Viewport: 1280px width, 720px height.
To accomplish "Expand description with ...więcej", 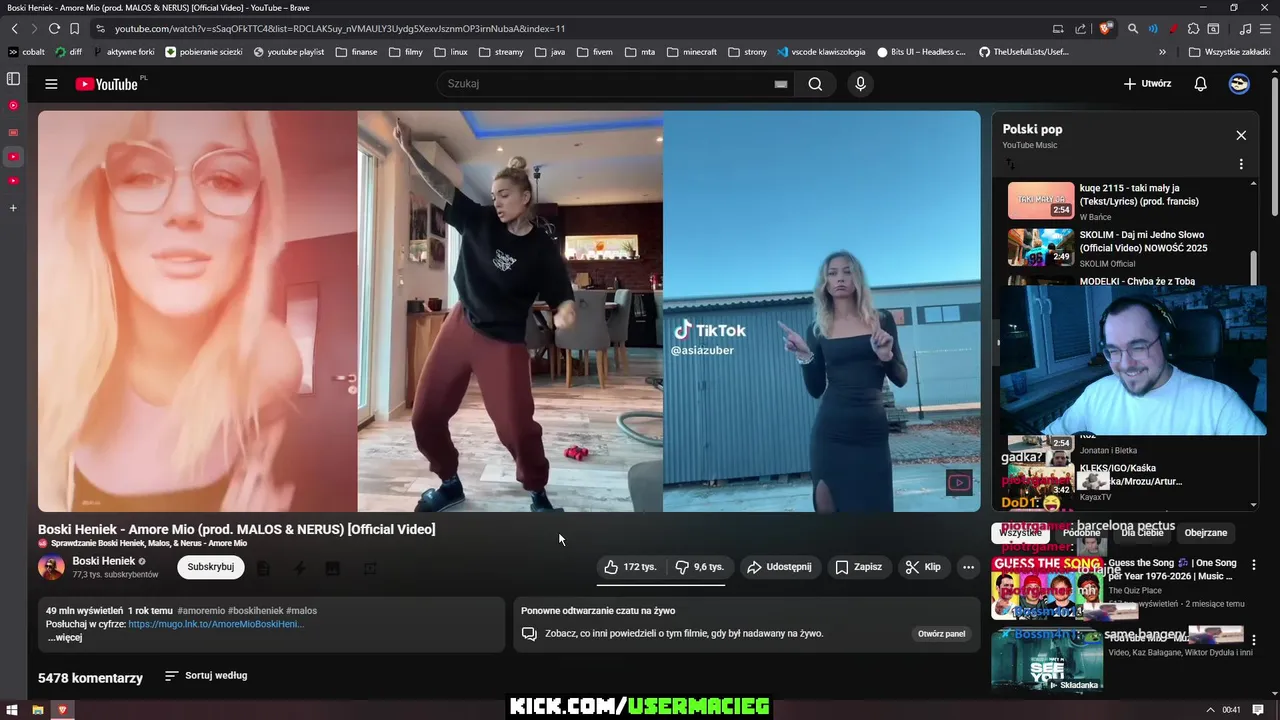I will 65,638.
